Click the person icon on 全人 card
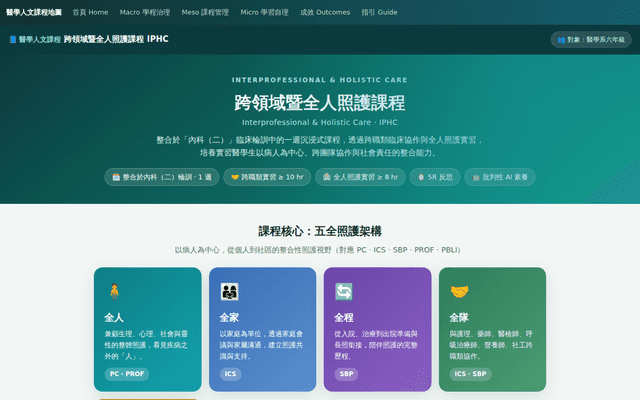640x400 pixels. 114,292
